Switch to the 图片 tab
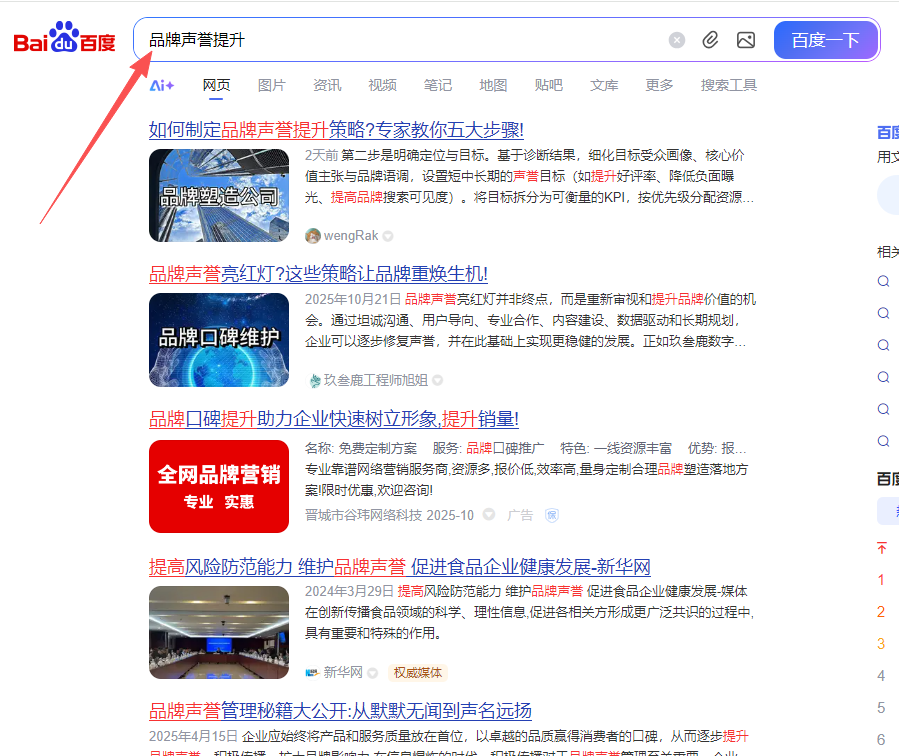 click(x=271, y=86)
